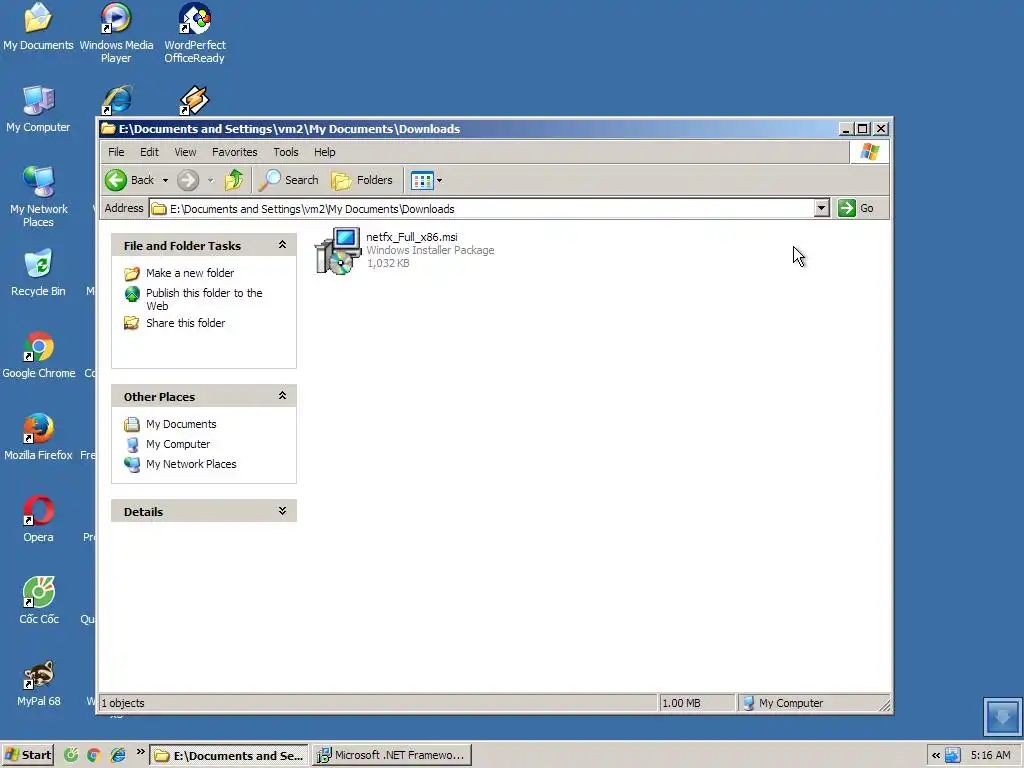Toggle the Folders pane button
This screenshot has height=768, width=1024.
pyautogui.click(x=362, y=180)
